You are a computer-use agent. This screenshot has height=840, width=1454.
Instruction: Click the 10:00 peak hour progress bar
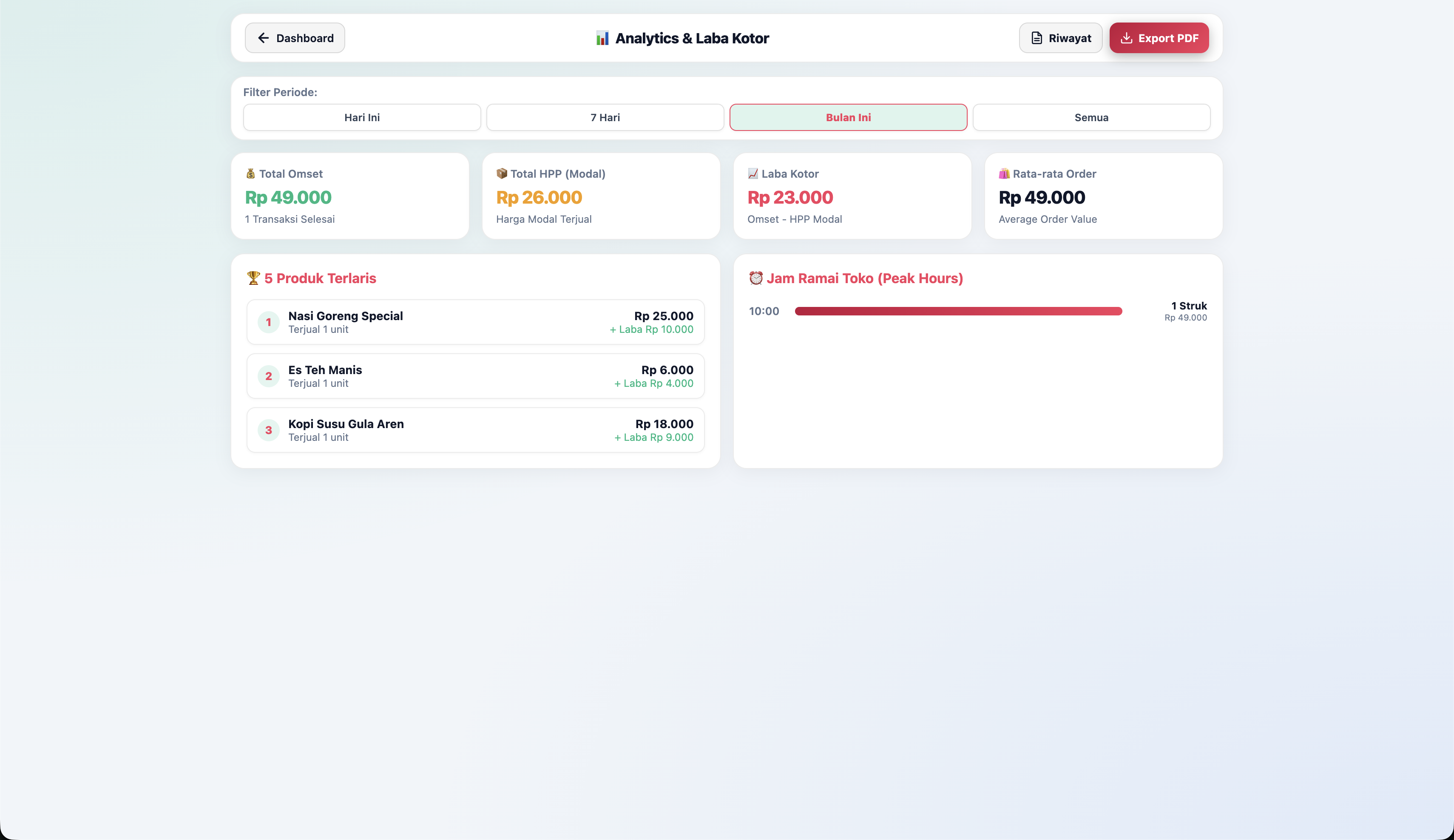pyautogui.click(x=958, y=312)
